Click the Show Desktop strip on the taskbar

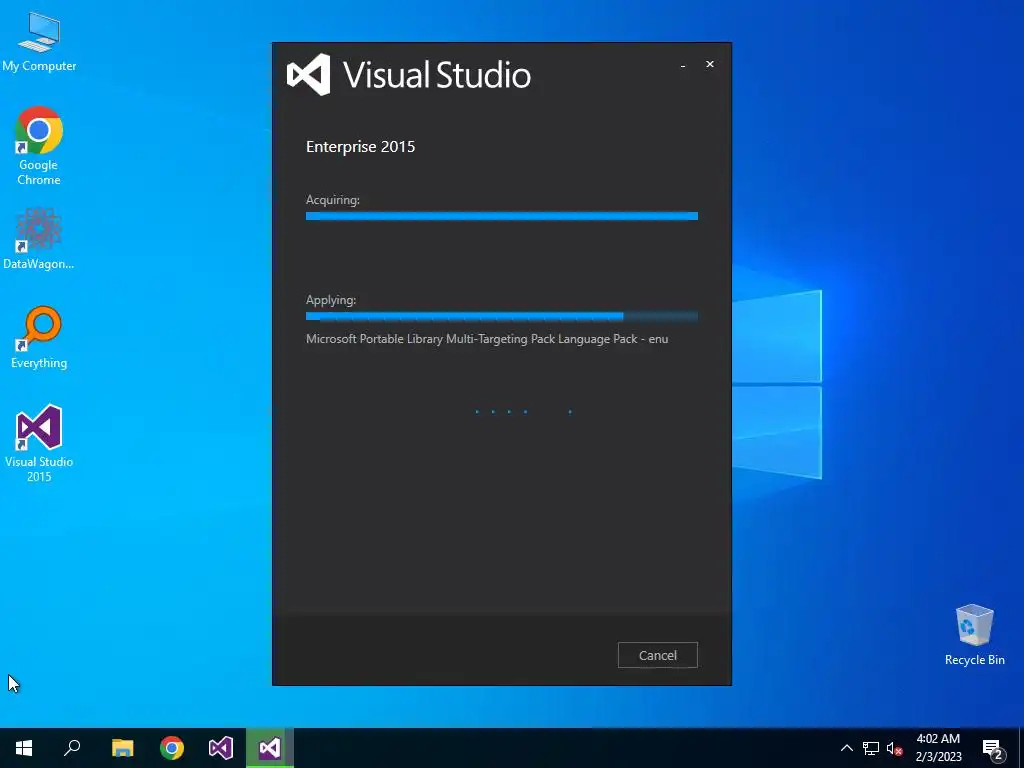tap(1021, 748)
